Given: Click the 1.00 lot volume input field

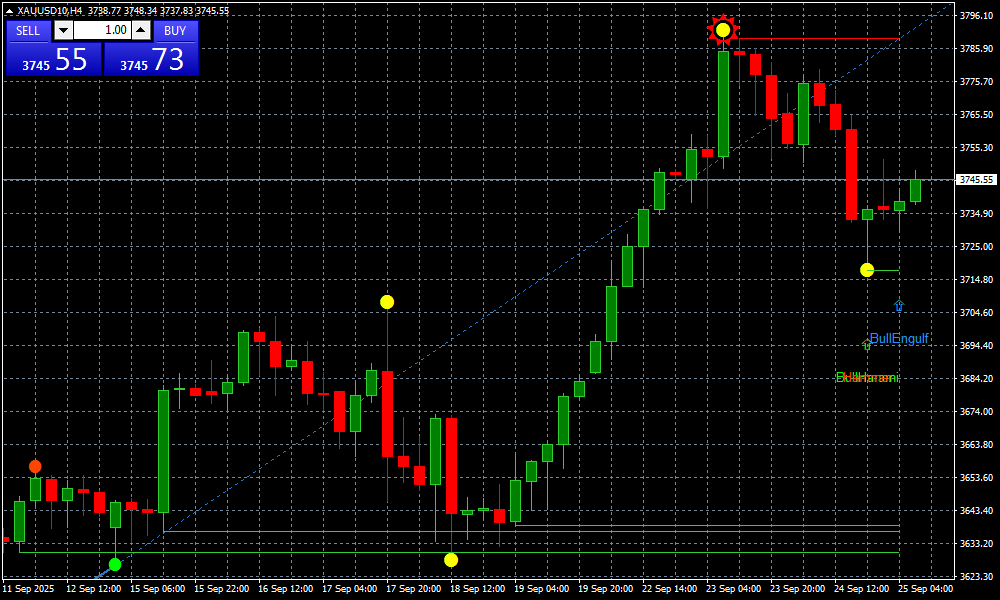Looking at the screenshot, I should (x=101, y=31).
